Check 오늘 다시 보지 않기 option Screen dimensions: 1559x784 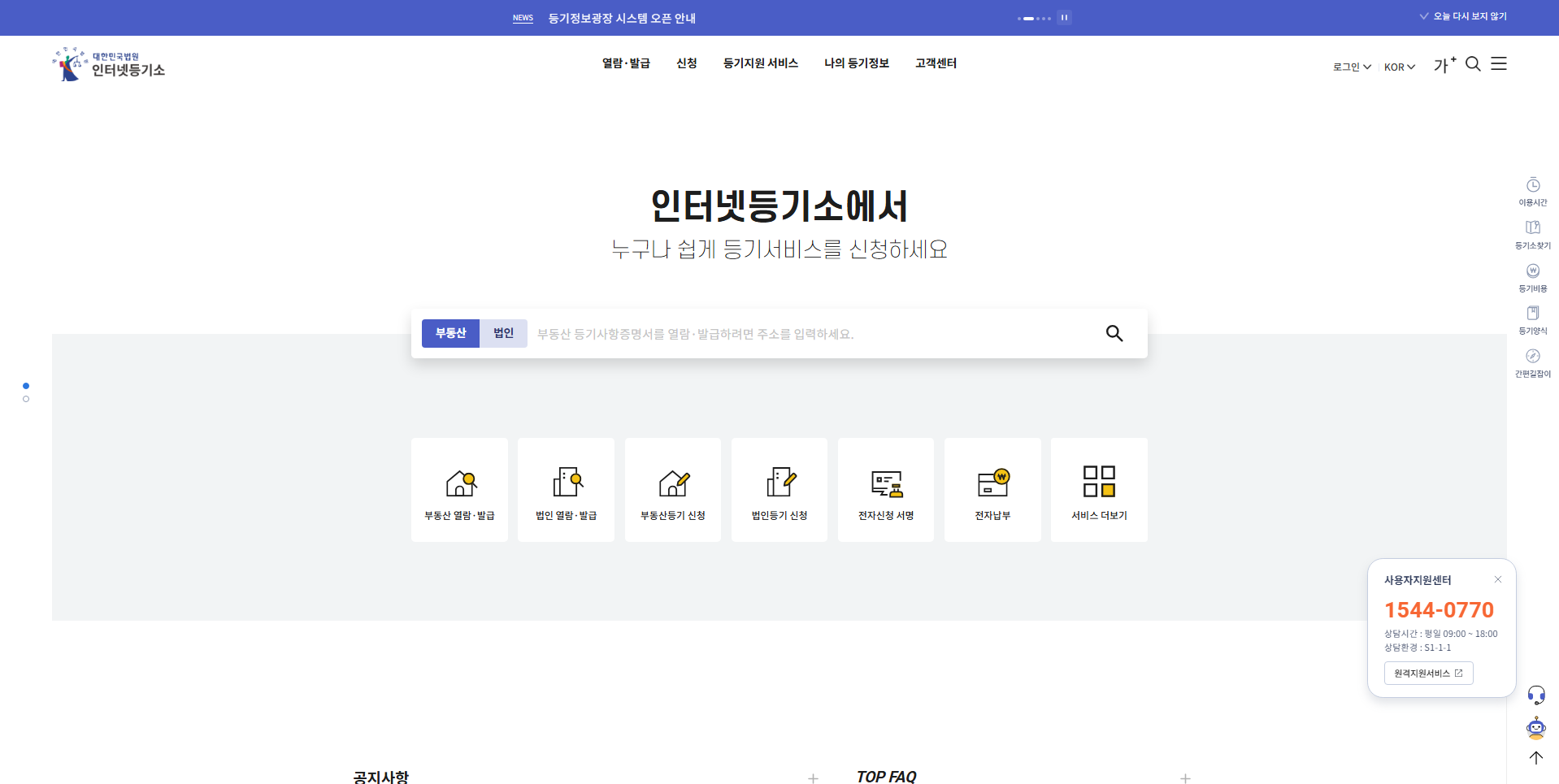pyautogui.click(x=1461, y=15)
